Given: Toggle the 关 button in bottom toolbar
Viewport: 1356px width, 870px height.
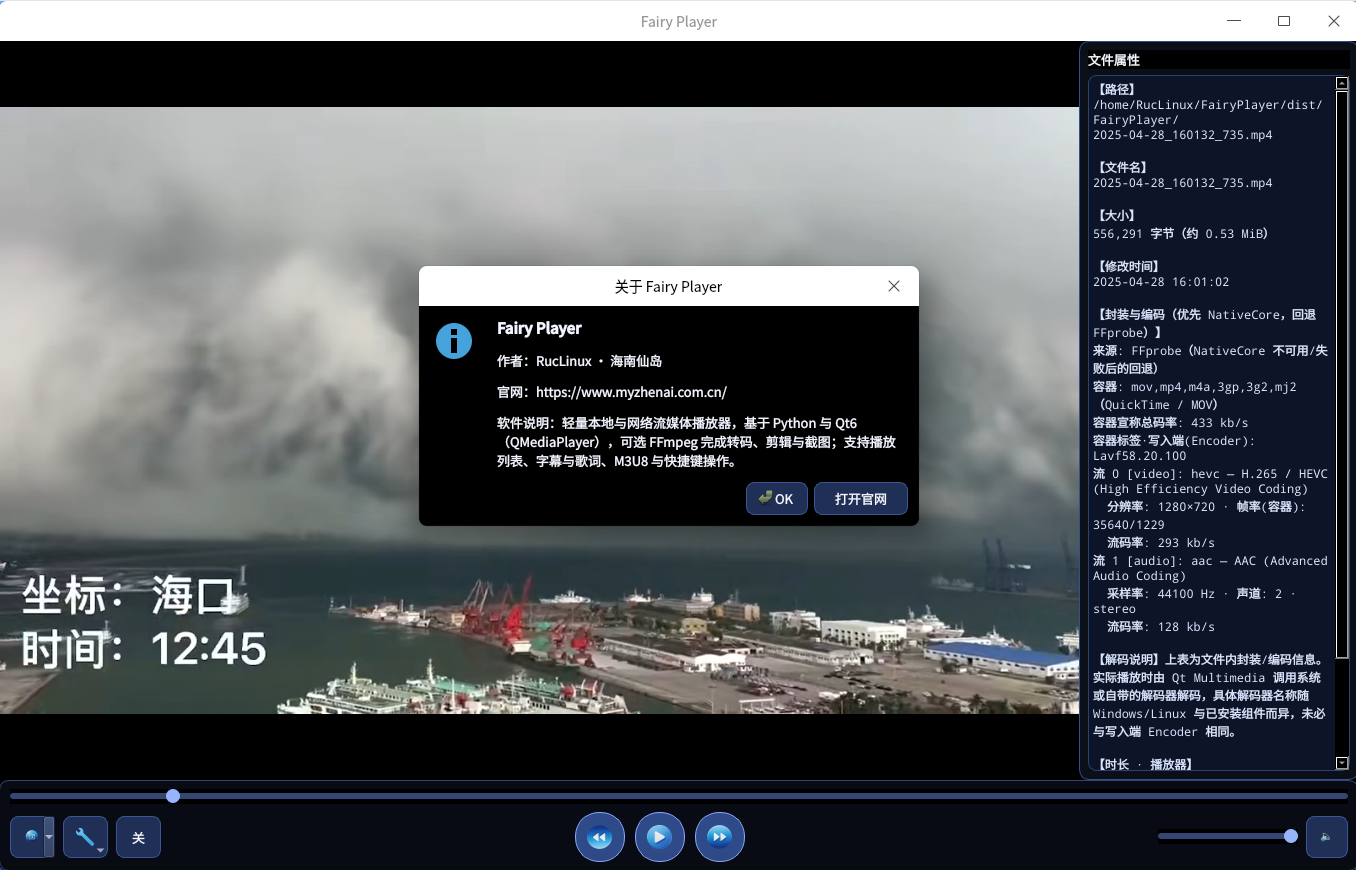Looking at the screenshot, I should click(138, 837).
